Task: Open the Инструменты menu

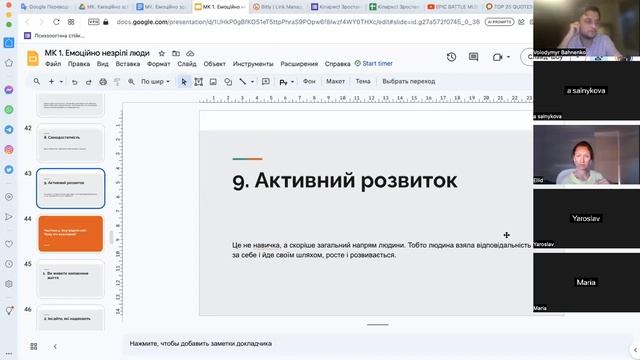Action: pyautogui.click(x=253, y=64)
